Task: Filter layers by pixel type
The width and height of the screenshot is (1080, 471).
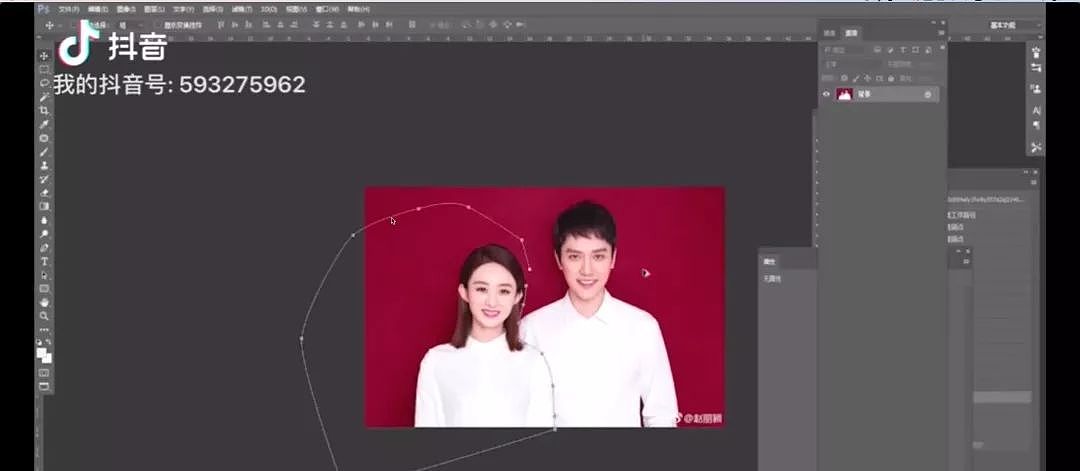Action: [878, 50]
